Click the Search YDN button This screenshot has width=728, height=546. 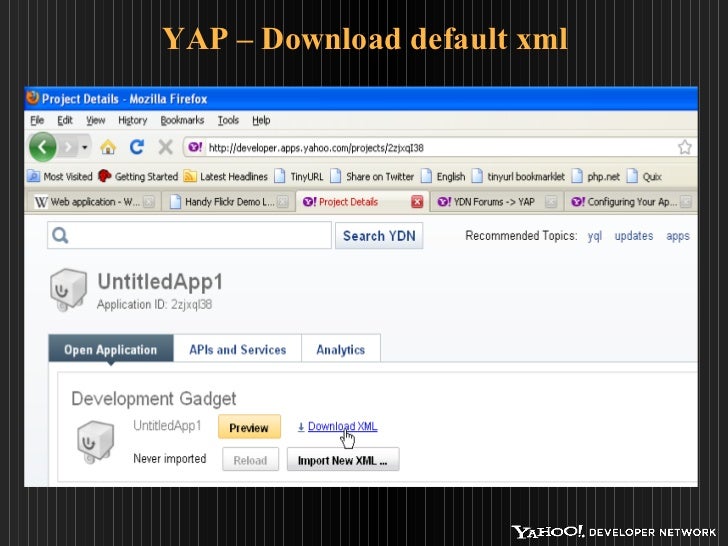tap(379, 236)
